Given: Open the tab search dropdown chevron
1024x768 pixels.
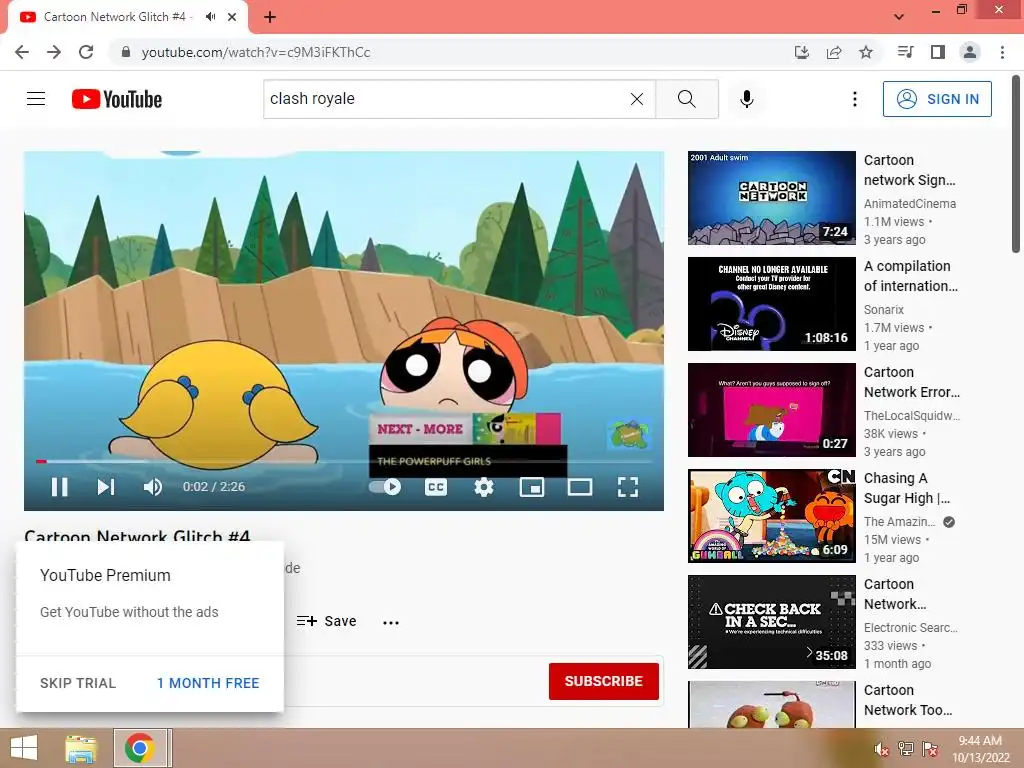Looking at the screenshot, I should [899, 16].
